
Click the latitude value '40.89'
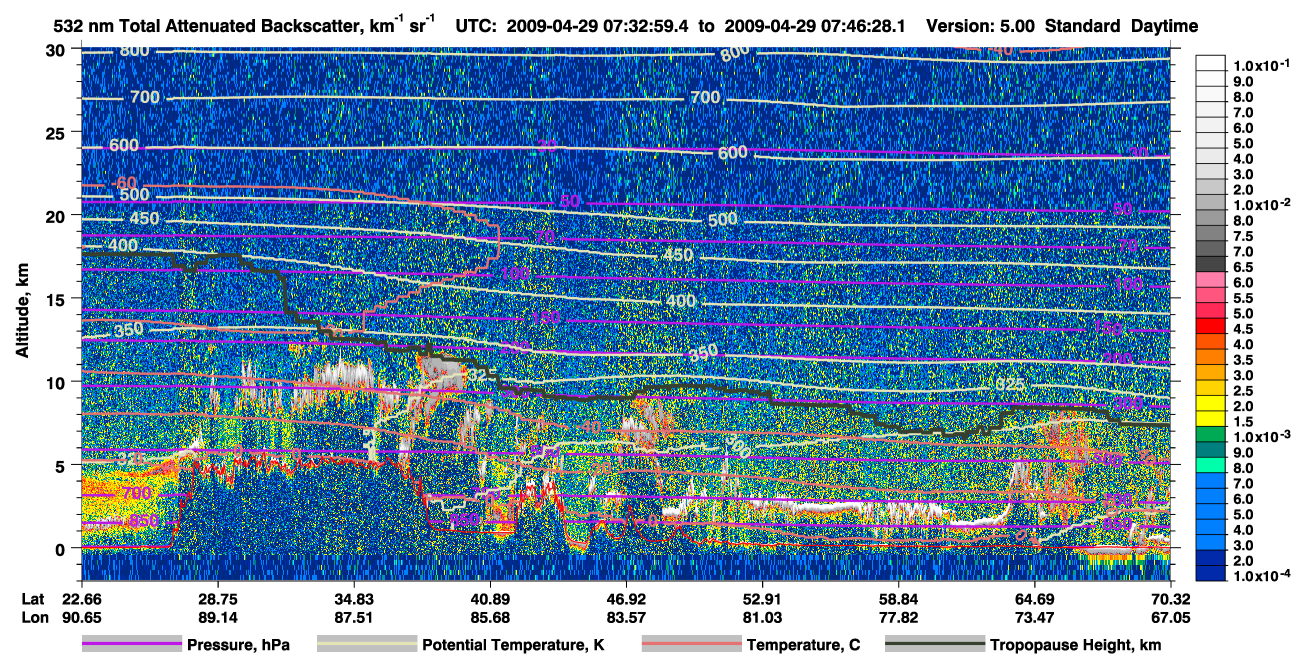coord(490,599)
